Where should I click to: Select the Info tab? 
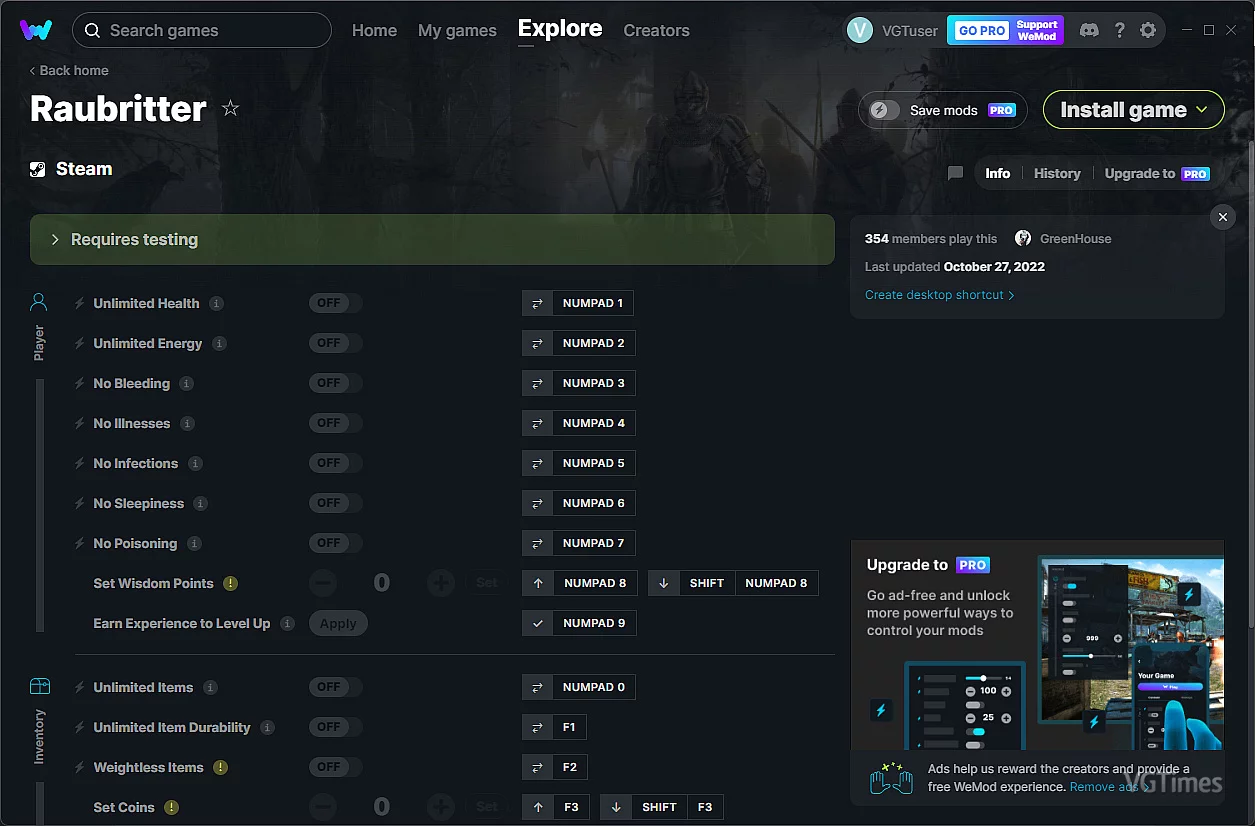tap(997, 173)
